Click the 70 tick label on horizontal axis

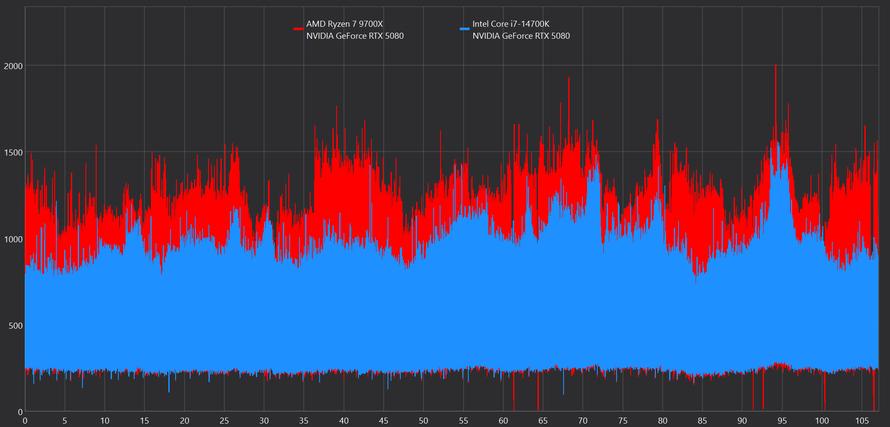pyautogui.click(x=583, y=421)
